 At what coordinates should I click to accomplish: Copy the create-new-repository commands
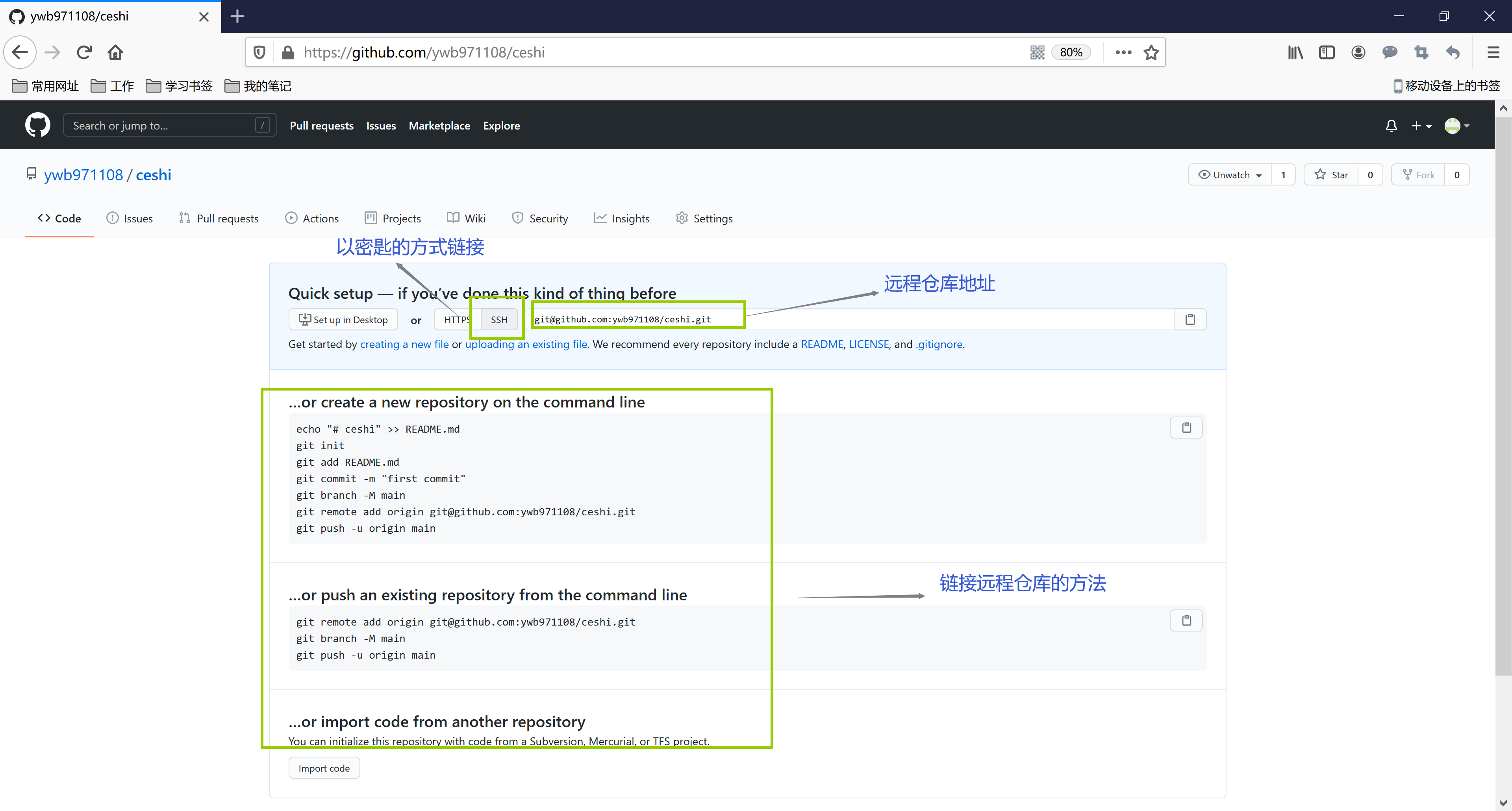[x=1186, y=427]
